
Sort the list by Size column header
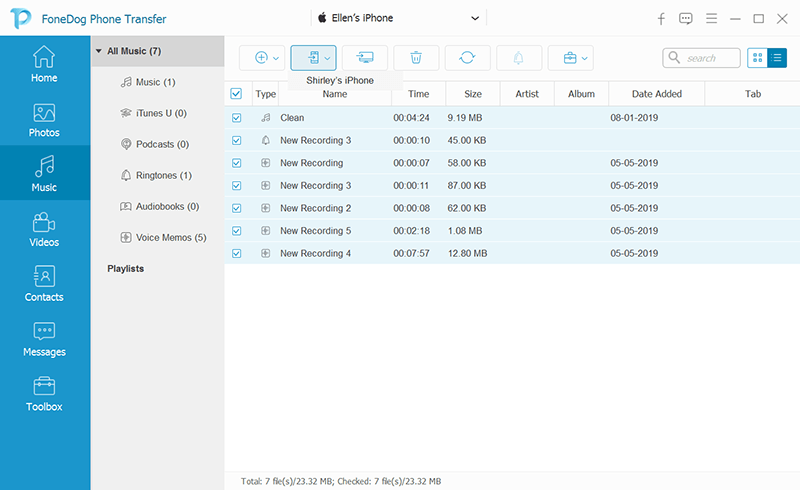pos(473,94)
